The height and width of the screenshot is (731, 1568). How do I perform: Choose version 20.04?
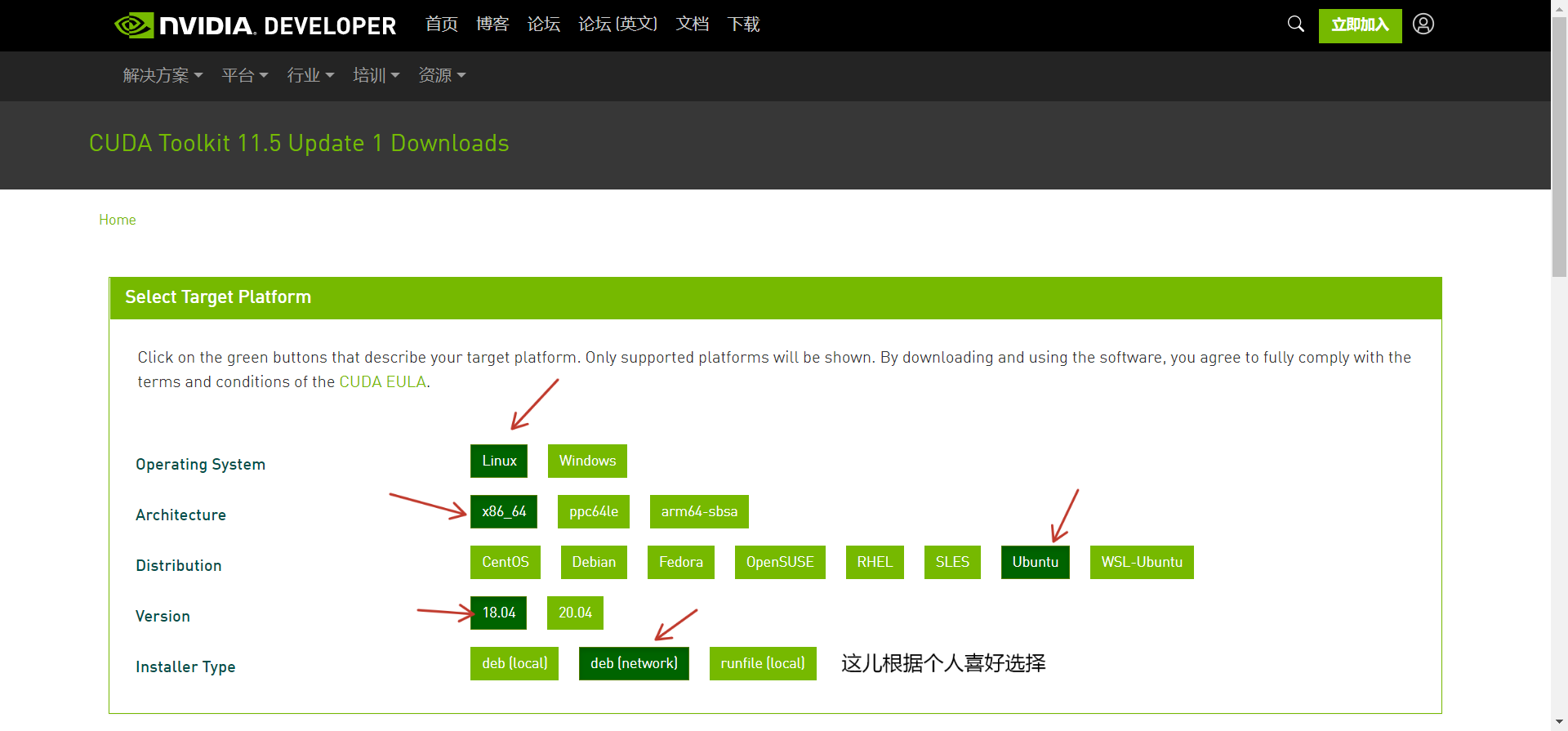coord(575,613)
